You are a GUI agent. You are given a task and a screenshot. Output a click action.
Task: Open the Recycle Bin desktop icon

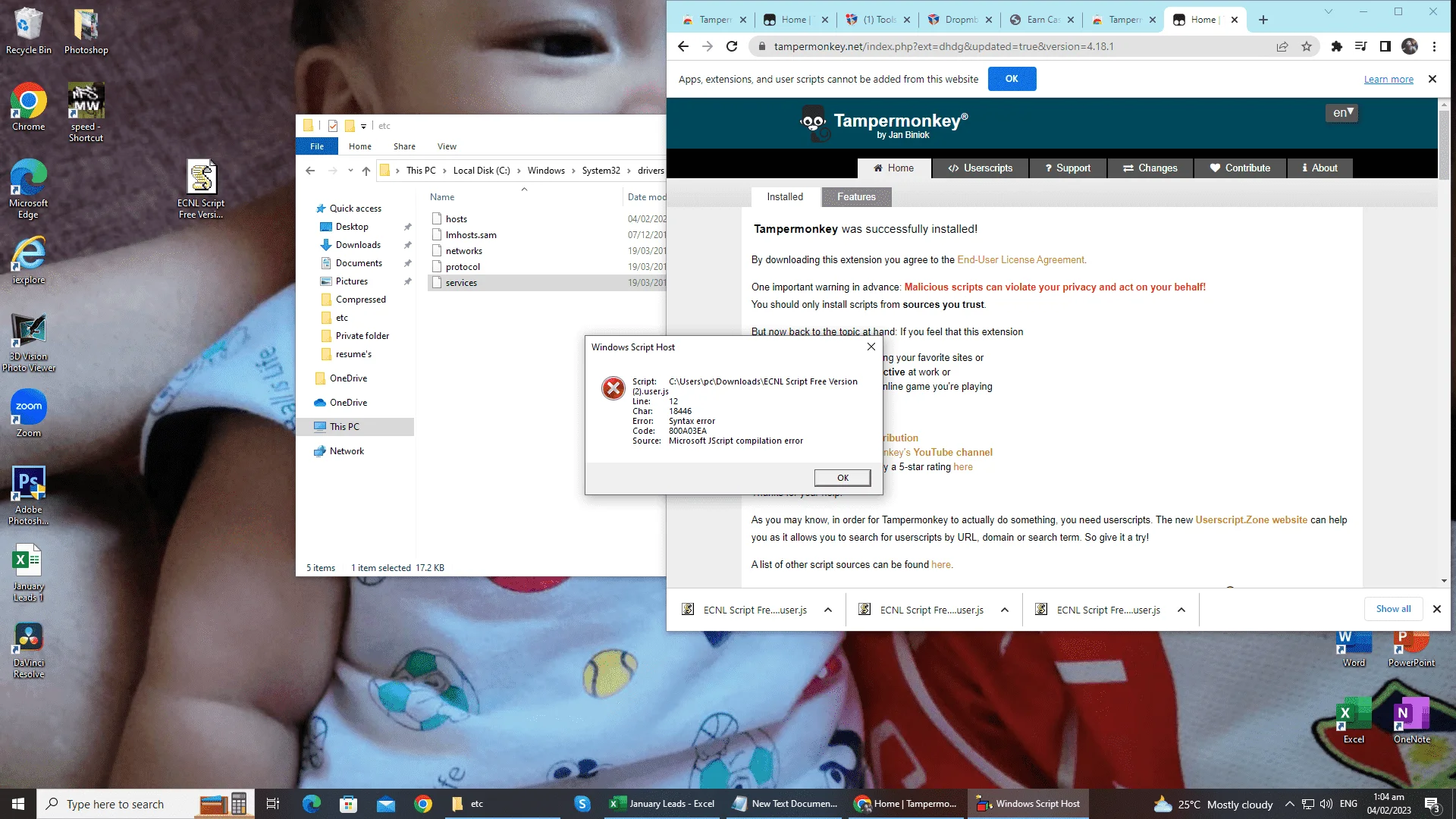point(28,31)
